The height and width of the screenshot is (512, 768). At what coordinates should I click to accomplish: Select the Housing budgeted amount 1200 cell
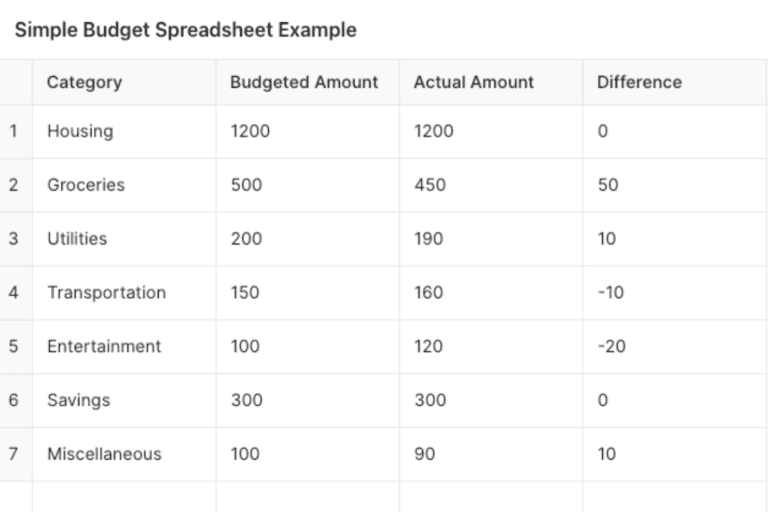pos(250,131)
